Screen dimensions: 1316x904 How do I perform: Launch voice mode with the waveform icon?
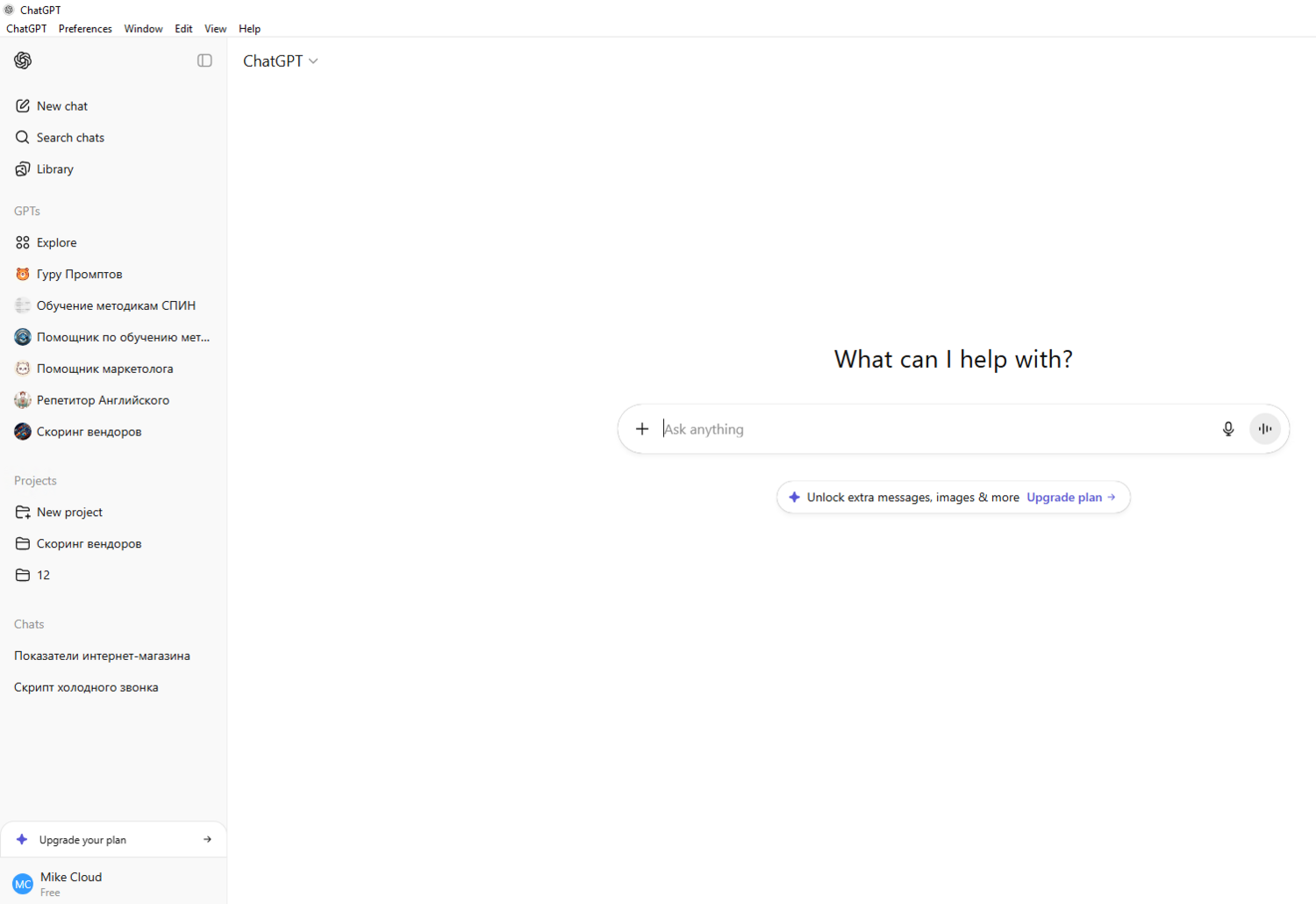pos(1264,429)
